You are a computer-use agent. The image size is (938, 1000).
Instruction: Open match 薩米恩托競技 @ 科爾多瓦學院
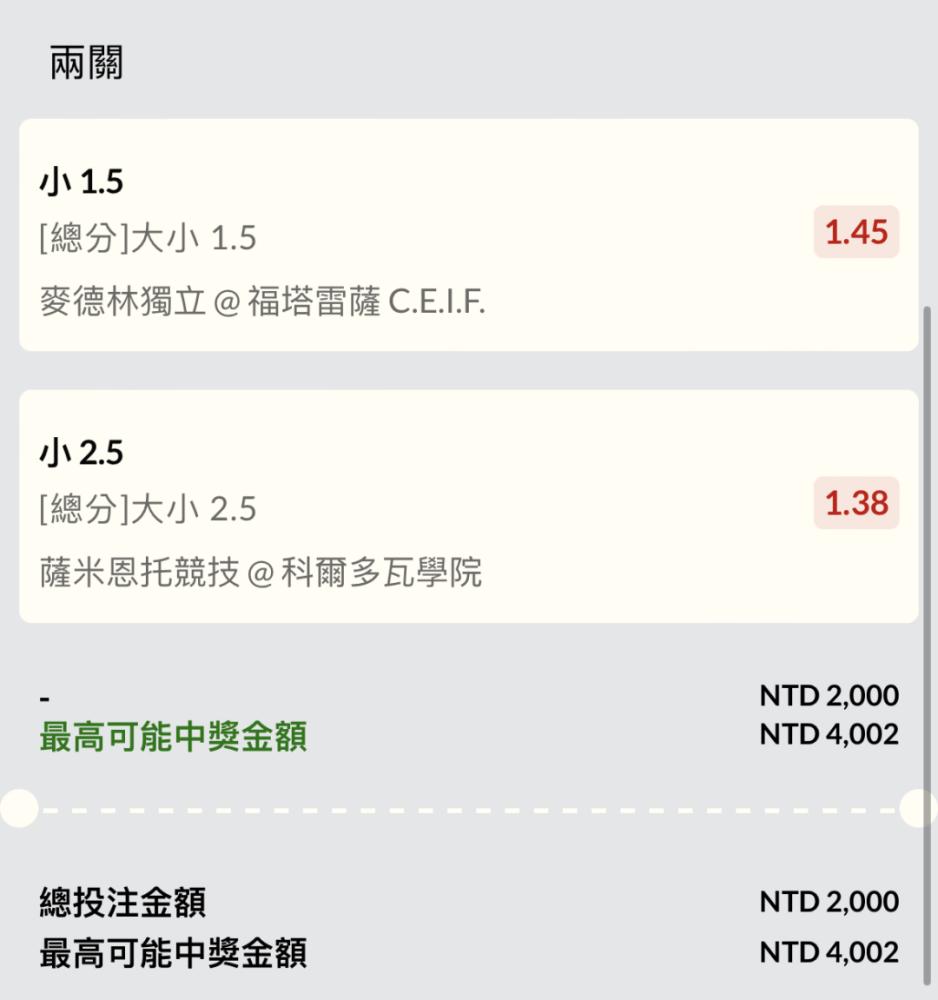260,572
